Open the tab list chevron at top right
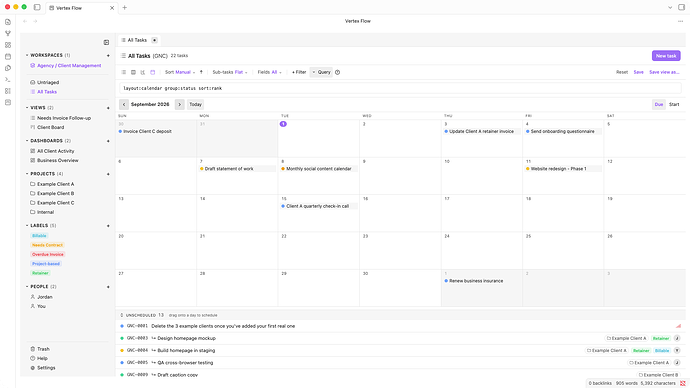The height and width of the screenshot is (388, 690). tap(670, 7)
